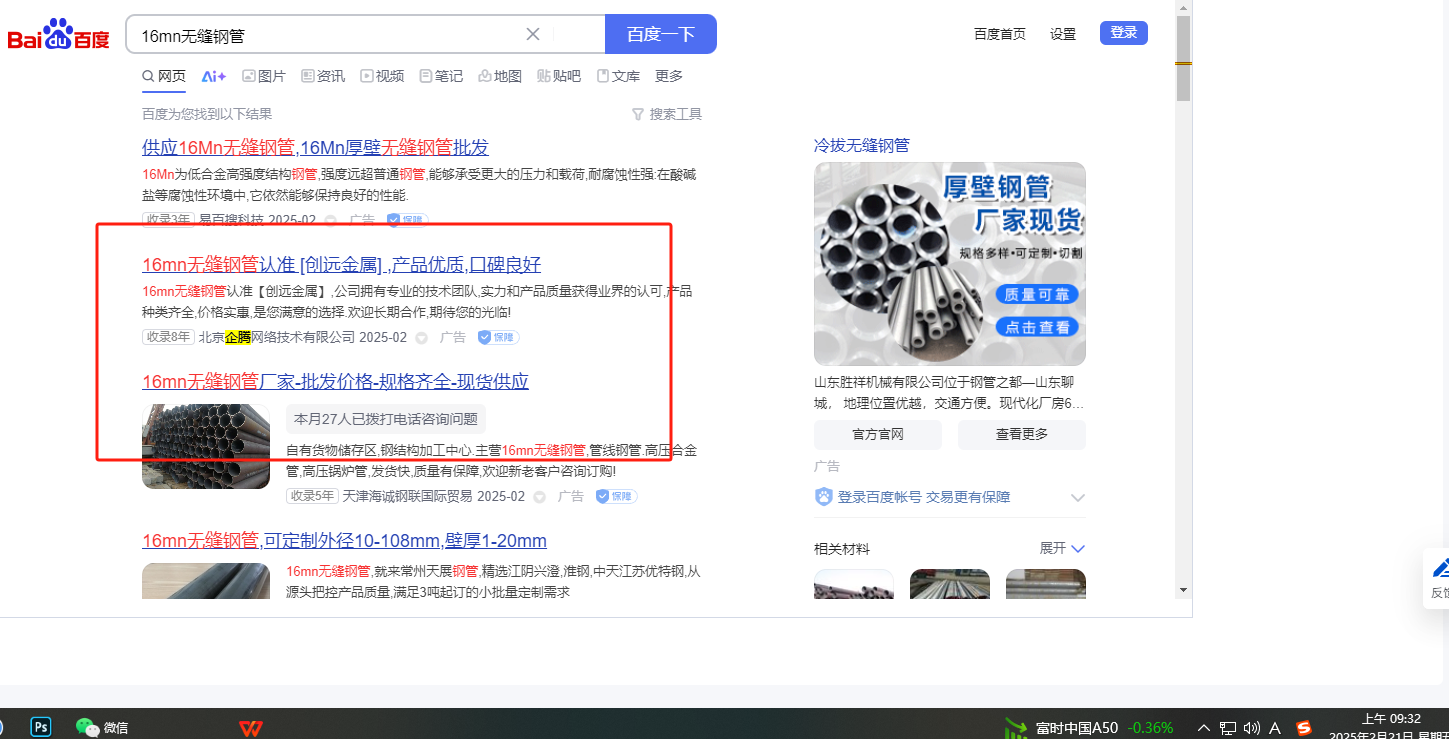Click advertiser name 北京企腾网络技术有限公司
Image resolution: width=1449 pixels, height=739 pixels.
pos(277,337)
